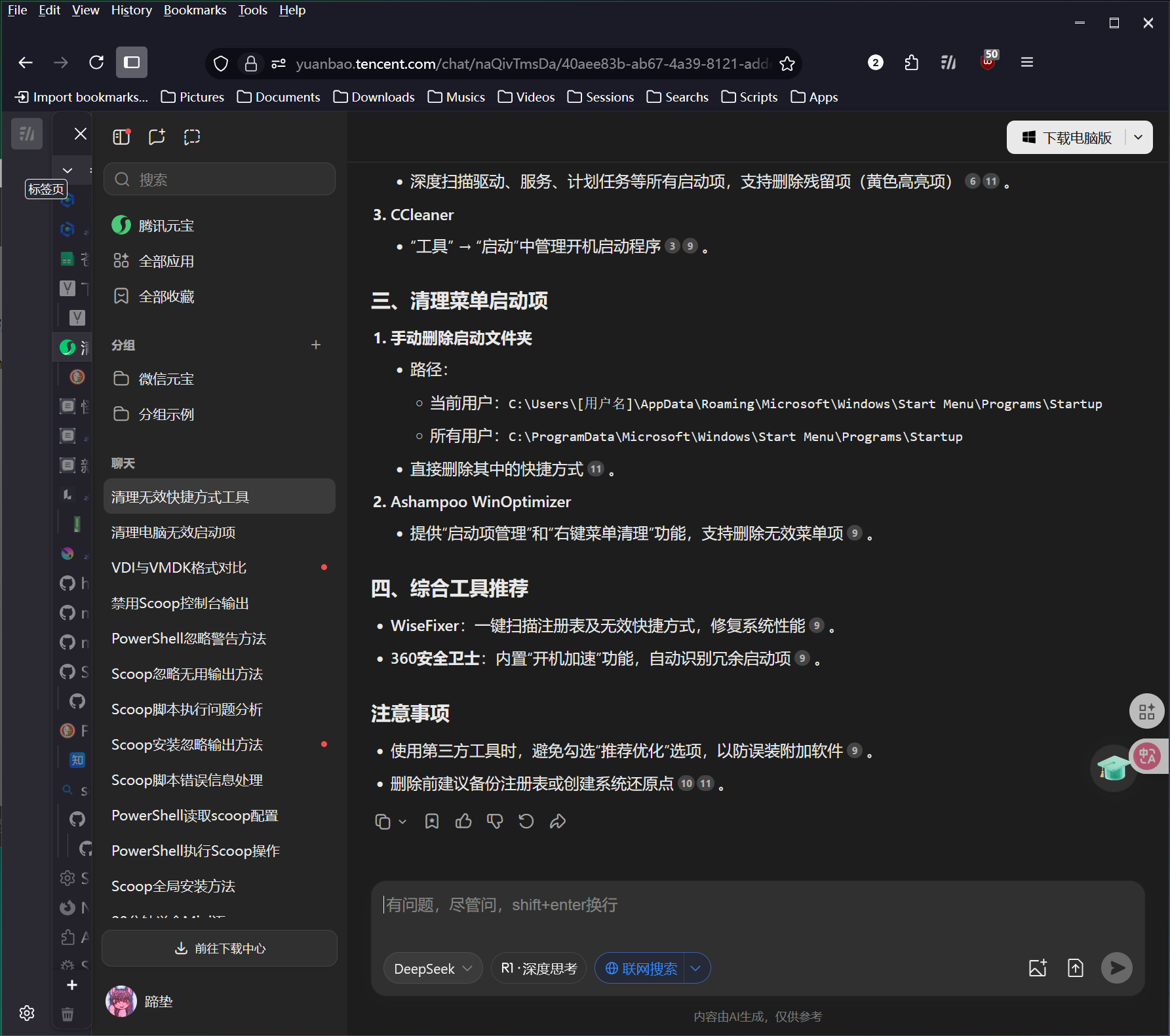Collapse the tab group chevron in sidebar
1170x1036 pixels.
(x=68, y=170)
